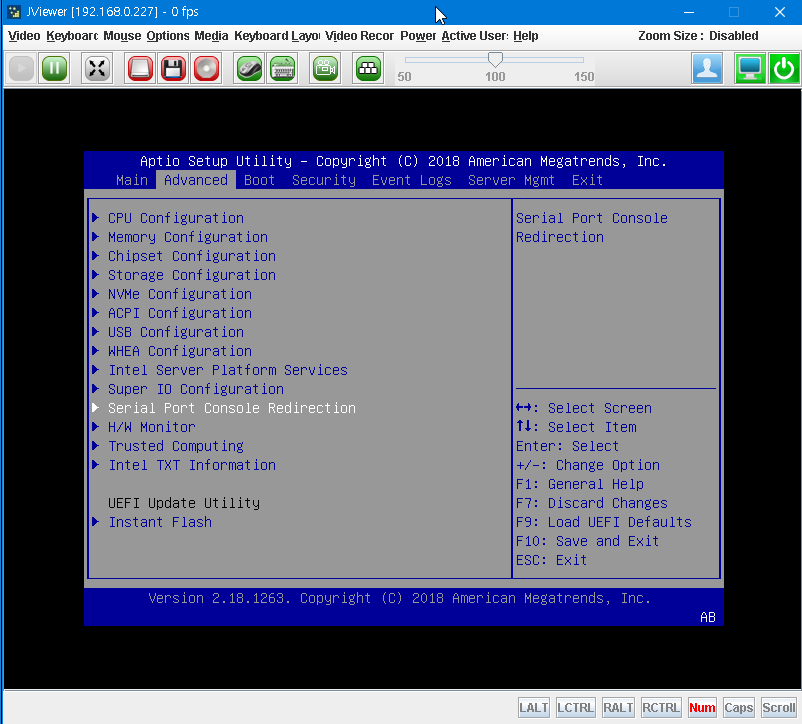This screenshot has height=724, width=802.
Task: Expand CPU Configuration submenu
Action: pos(175,218)
